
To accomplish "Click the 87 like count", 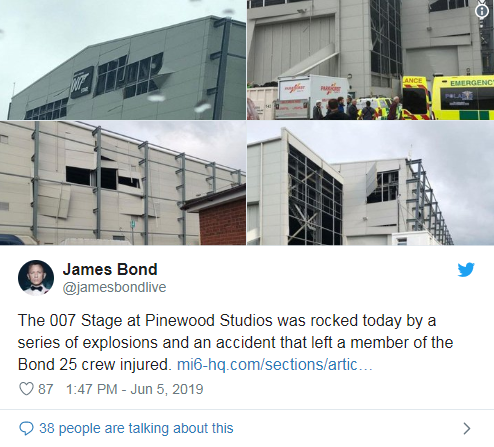I will click(46, 389).
